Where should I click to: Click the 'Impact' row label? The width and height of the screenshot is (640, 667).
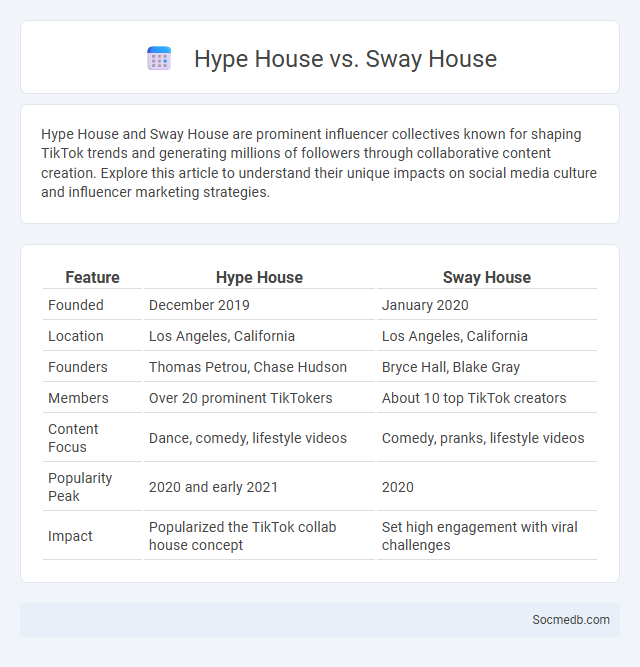pos(70,536)
